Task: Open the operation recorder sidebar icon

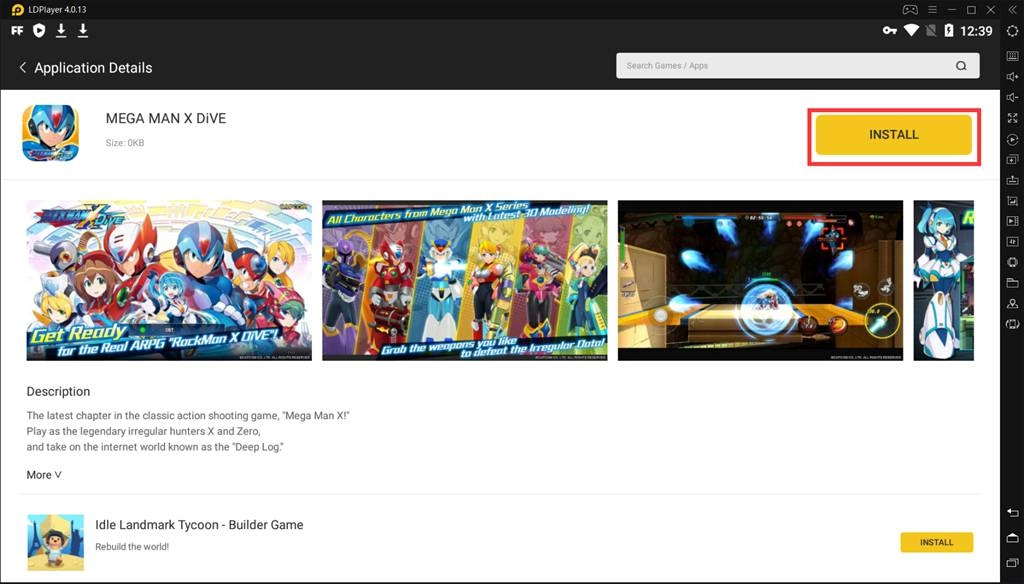Action: pos(1012,139)
